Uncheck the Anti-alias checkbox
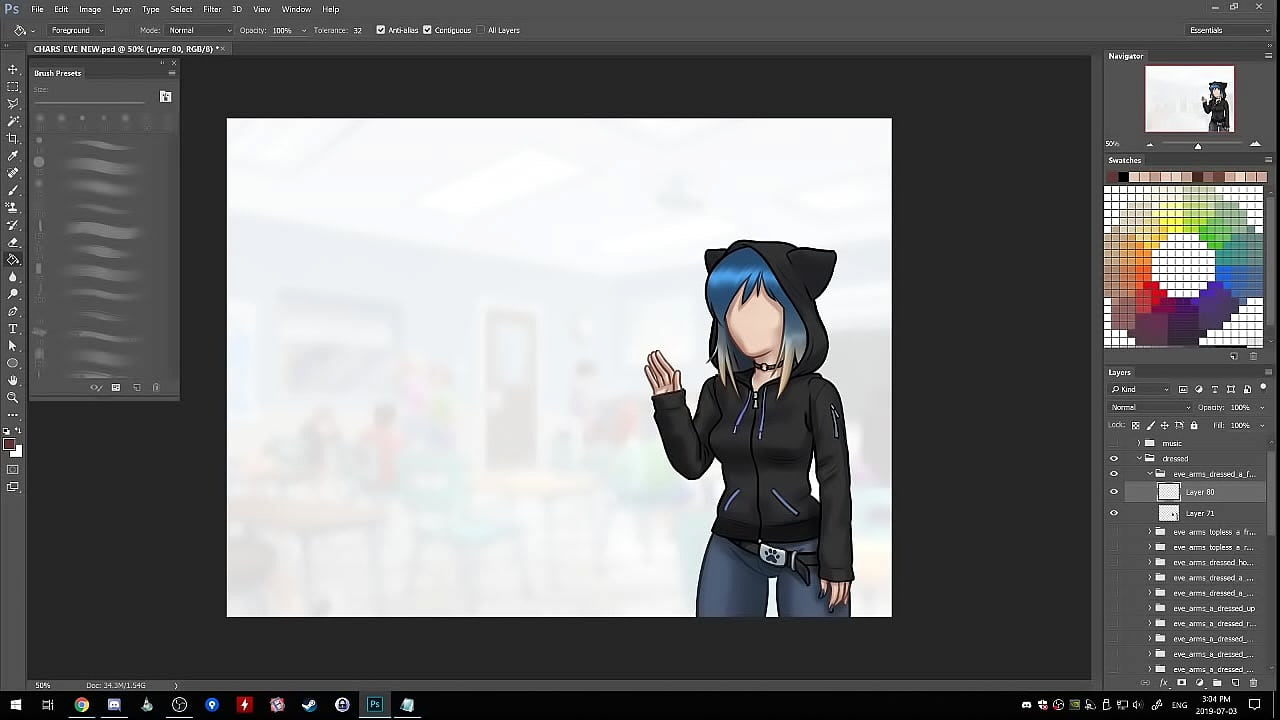The height and width of the screenshot is (720, 1280). [380, 30]
